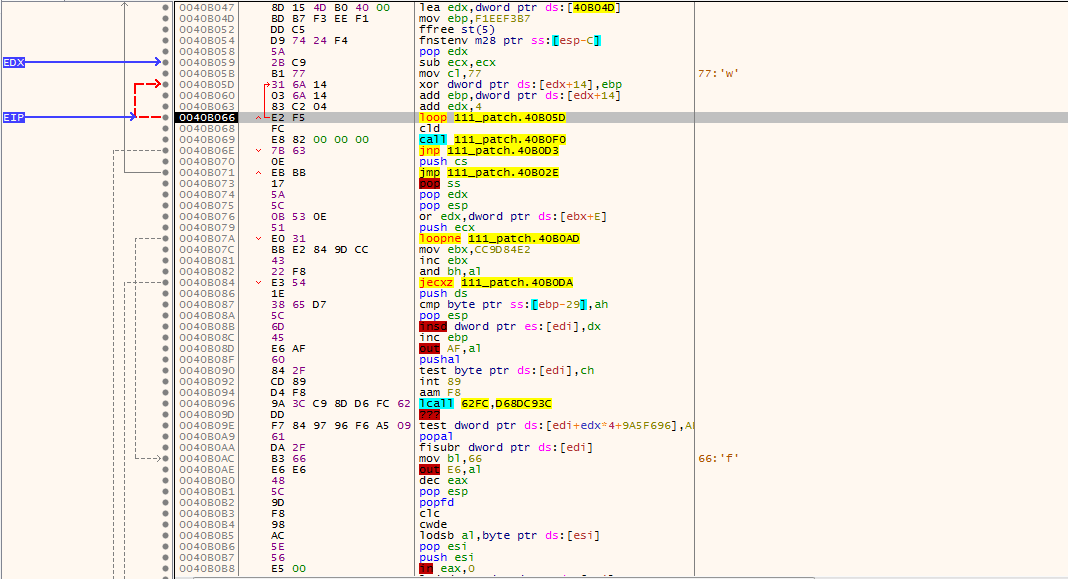This screenshot has height=579, width=1068.
Task: Click the mov bl,66 instruction
Action: (x=450, y=458)
